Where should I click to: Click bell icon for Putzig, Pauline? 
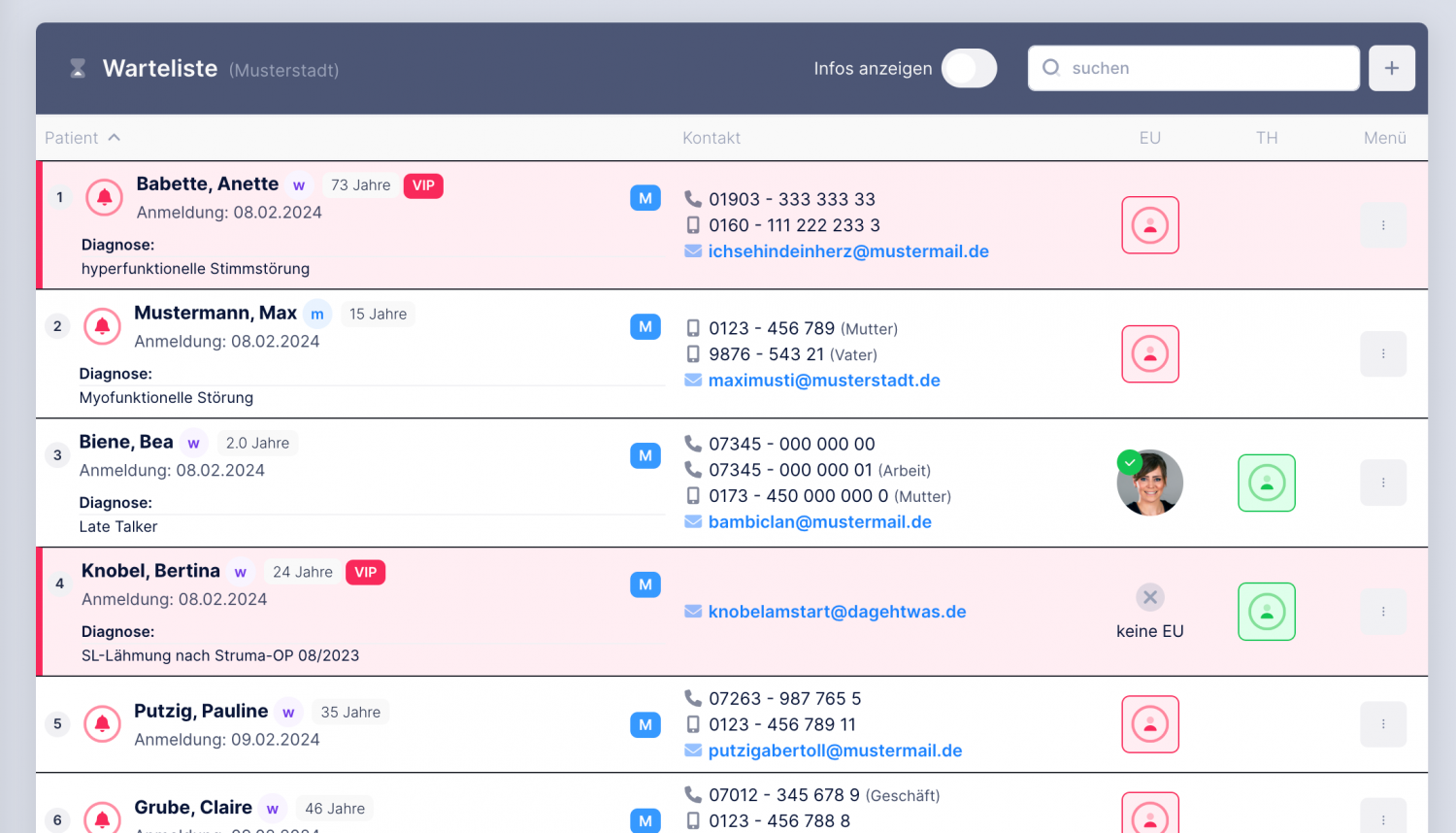point(102,724)
